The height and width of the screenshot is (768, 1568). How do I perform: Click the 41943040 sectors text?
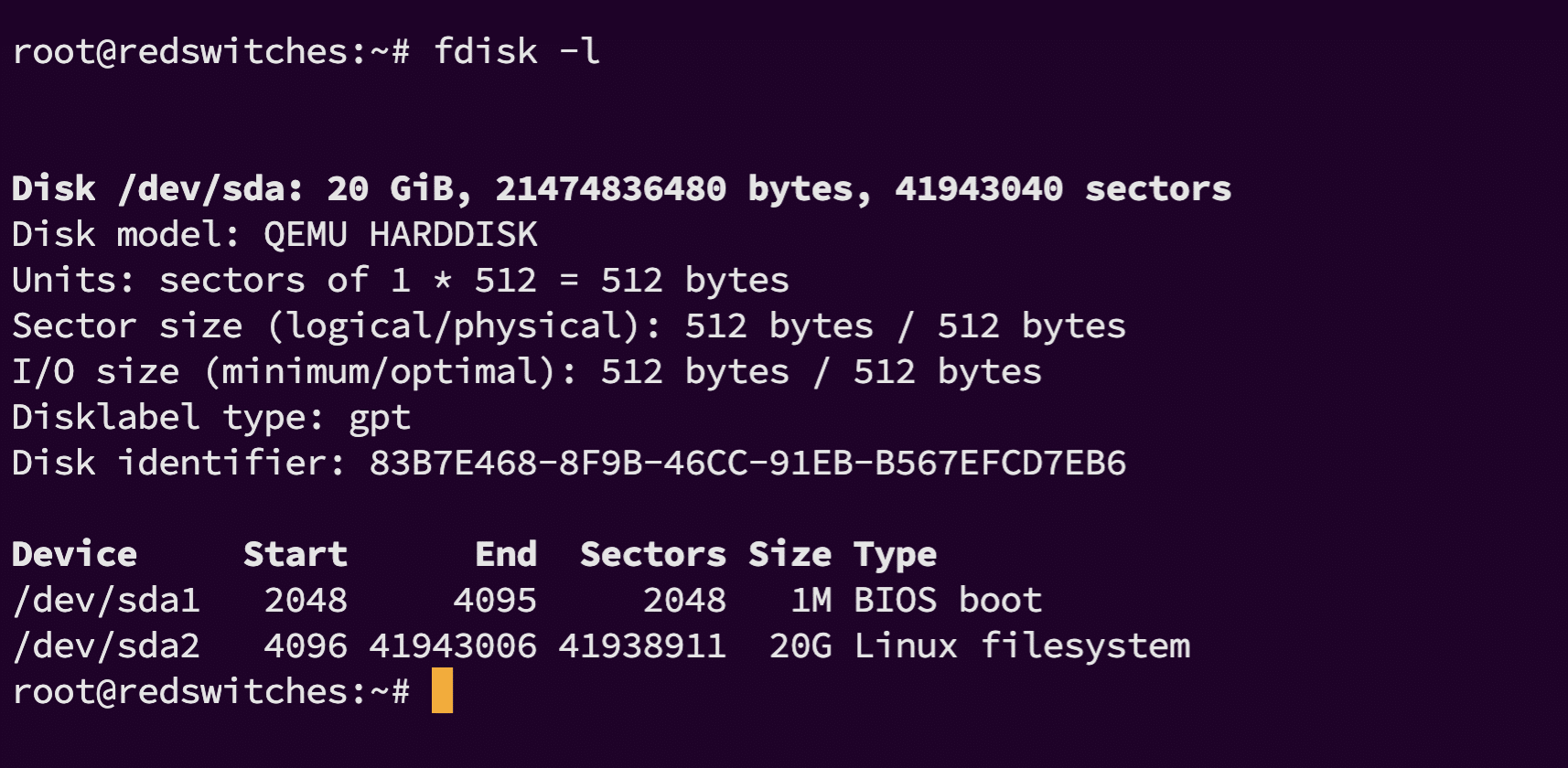click(1063, 188)
